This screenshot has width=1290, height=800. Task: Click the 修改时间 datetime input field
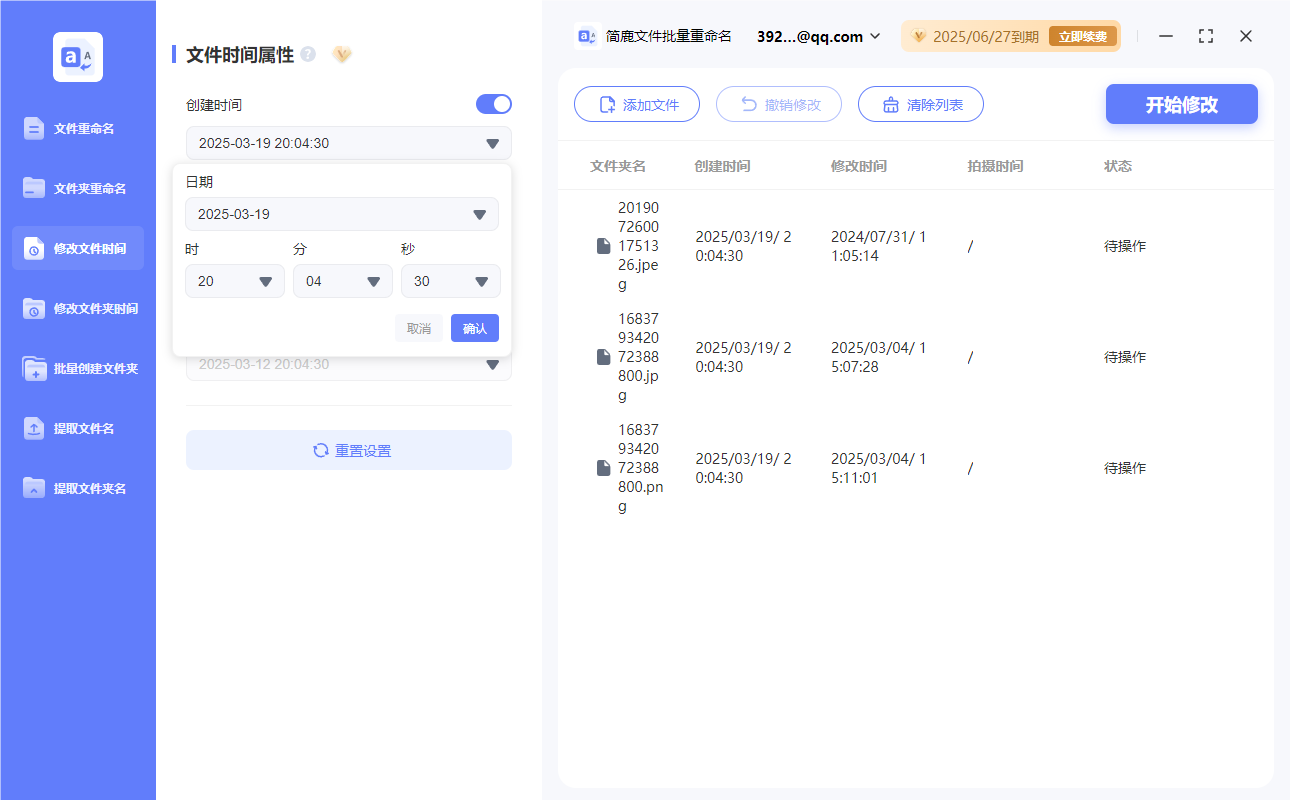coord(348,364)
